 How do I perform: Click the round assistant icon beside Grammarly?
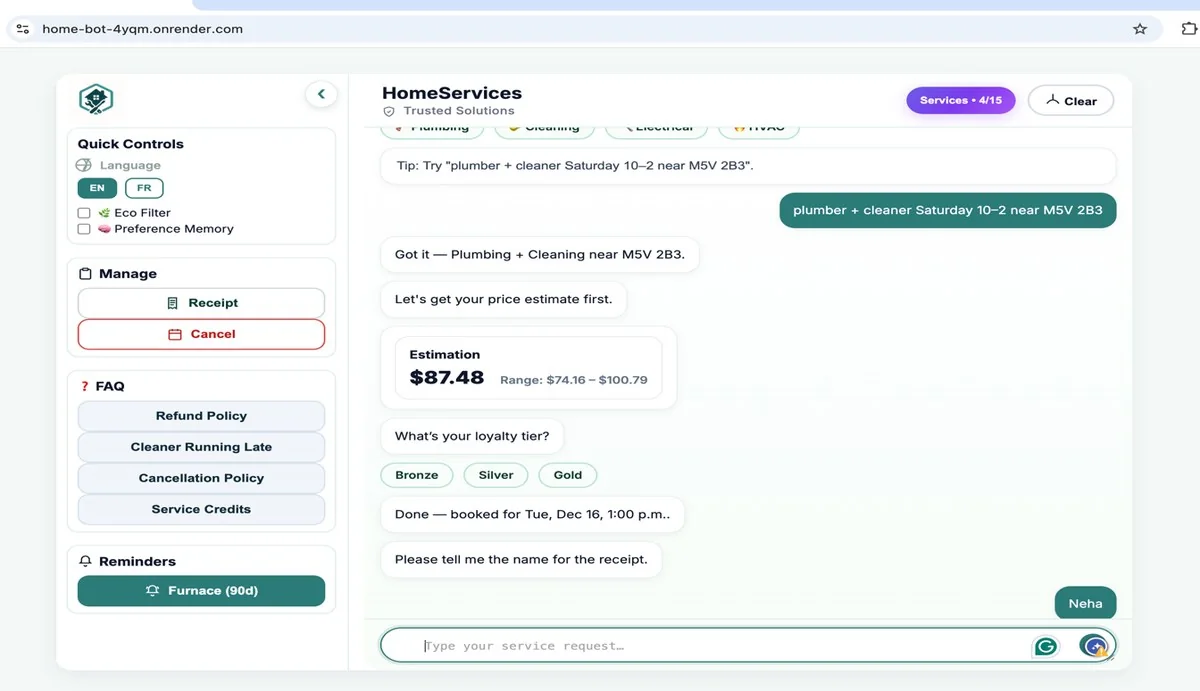(1095, 646)
